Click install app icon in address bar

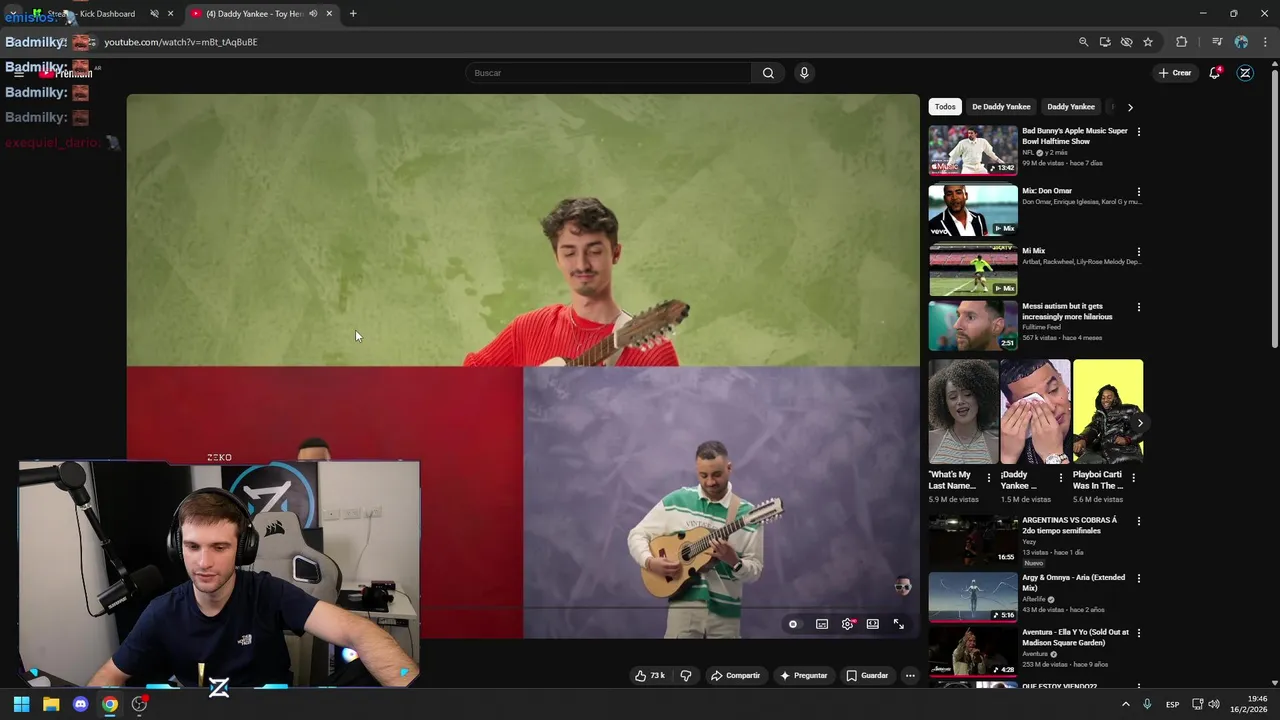tap(1105, 42)
